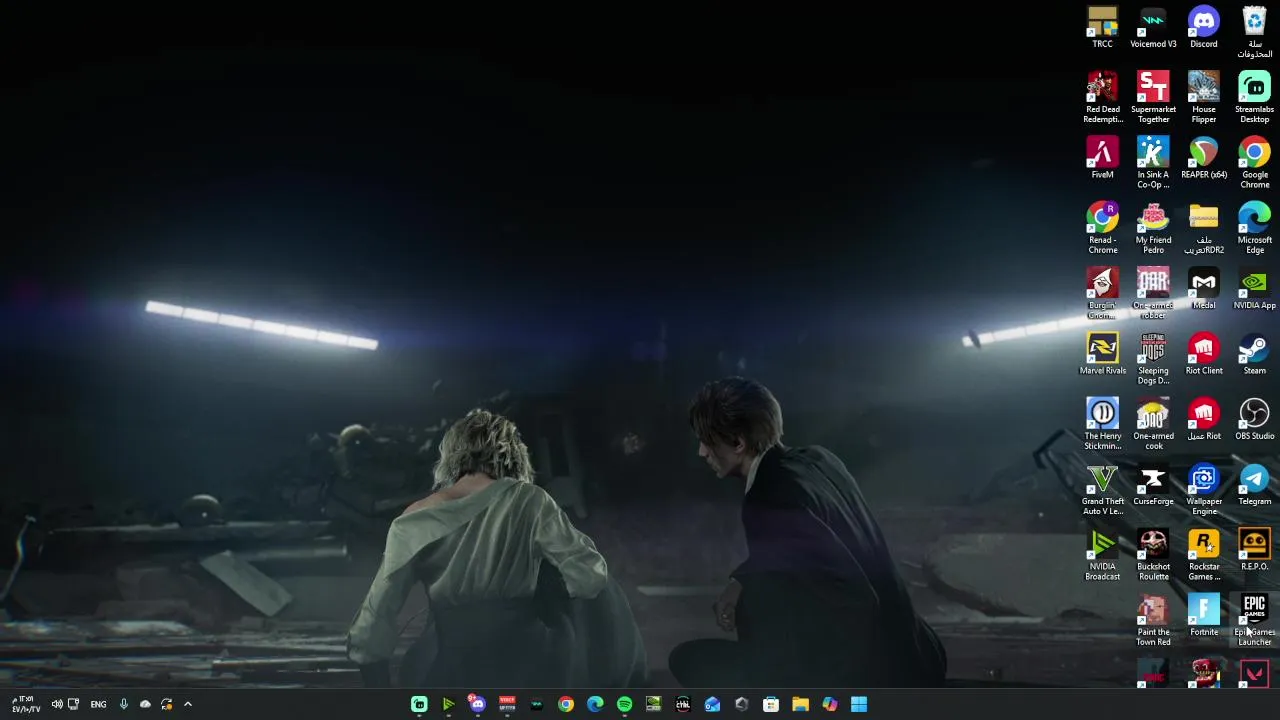Select Google Chrome desktop shortcut
The height and width of the screenshot is (720, 1280).
point(1254,162)
